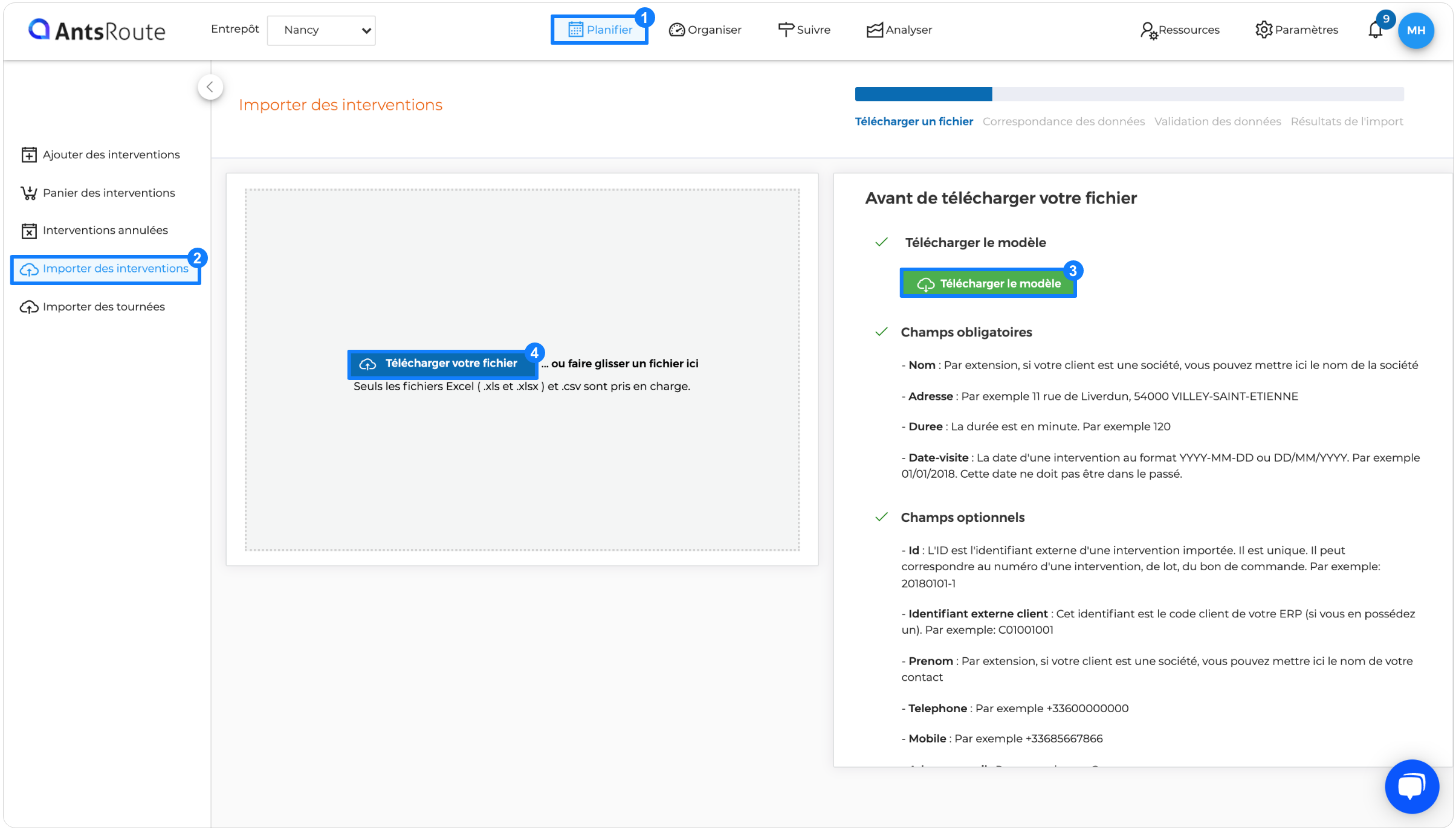Image resolution: width=1456 pixels, height=830 pixels.
Task: Open Importer des tournées
Action: point(92,307)
